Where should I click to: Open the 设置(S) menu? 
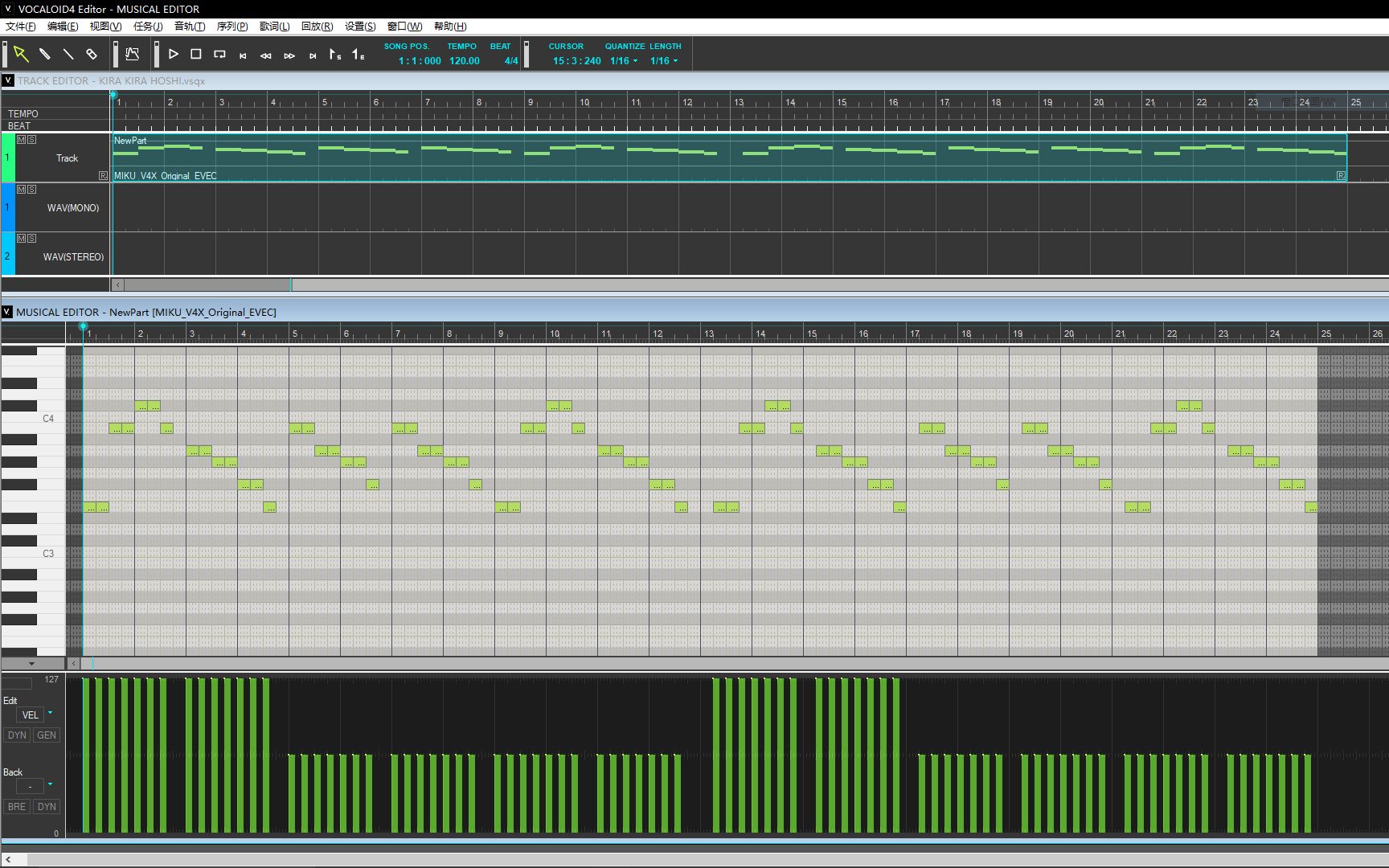tap(360, 27)
